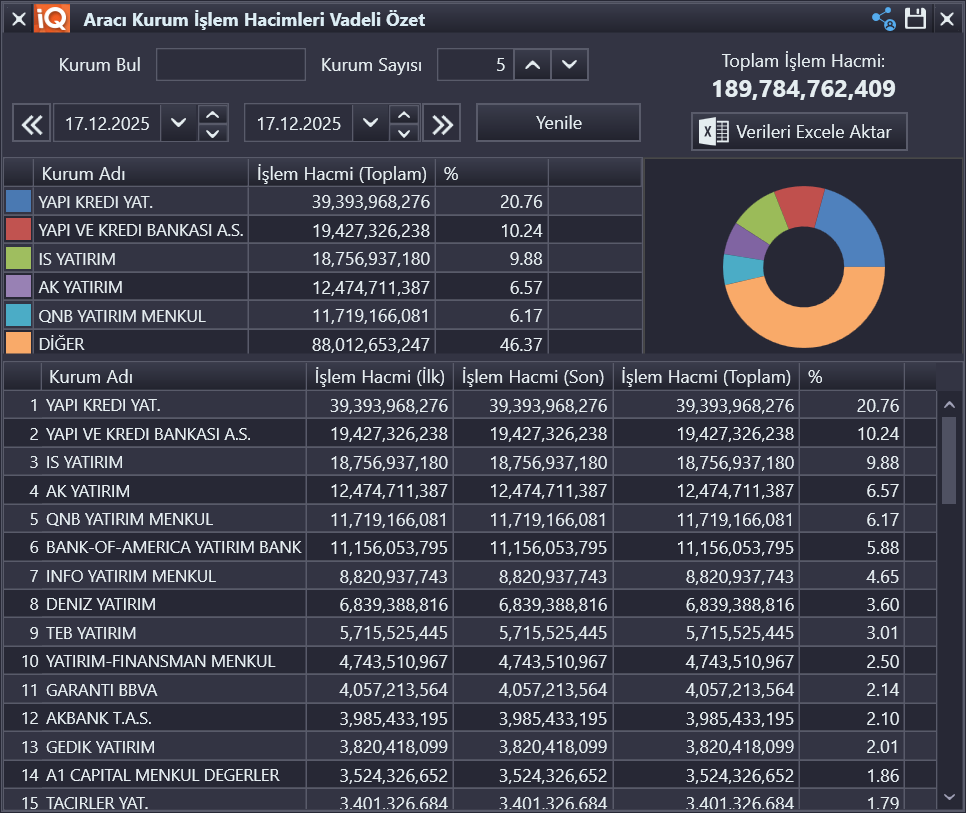Viewport: 966px width, 813px height.
Task: Export data with Verileri Excele Aktar
Action: click(799, 132)
